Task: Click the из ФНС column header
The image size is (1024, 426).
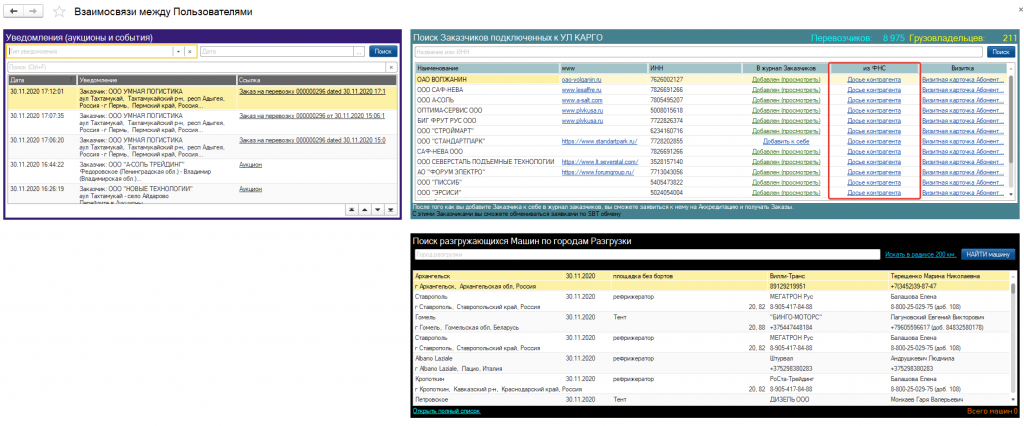Action: [874, 68]
